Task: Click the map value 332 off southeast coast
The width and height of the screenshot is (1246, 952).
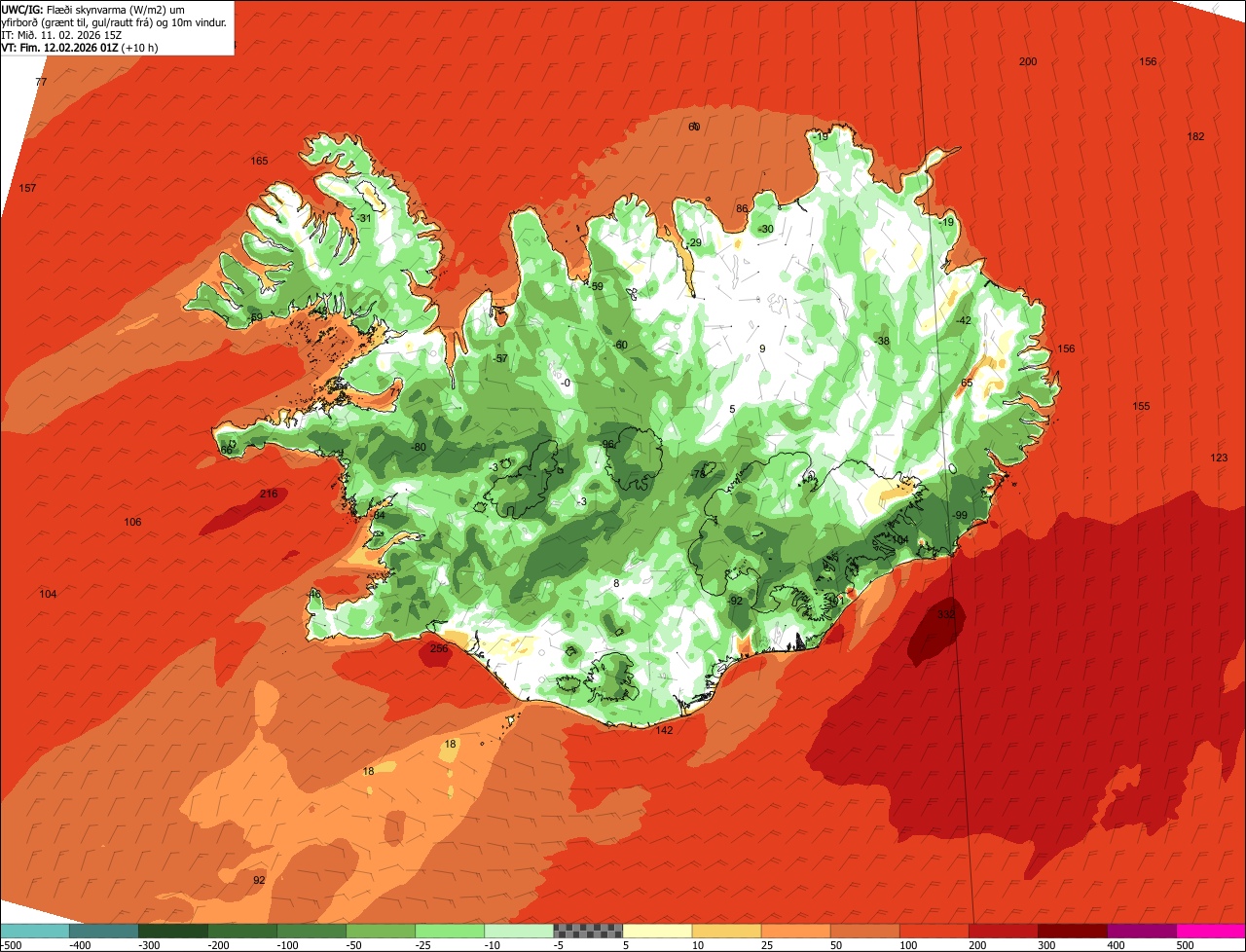Action: click(x=946, y=615)
